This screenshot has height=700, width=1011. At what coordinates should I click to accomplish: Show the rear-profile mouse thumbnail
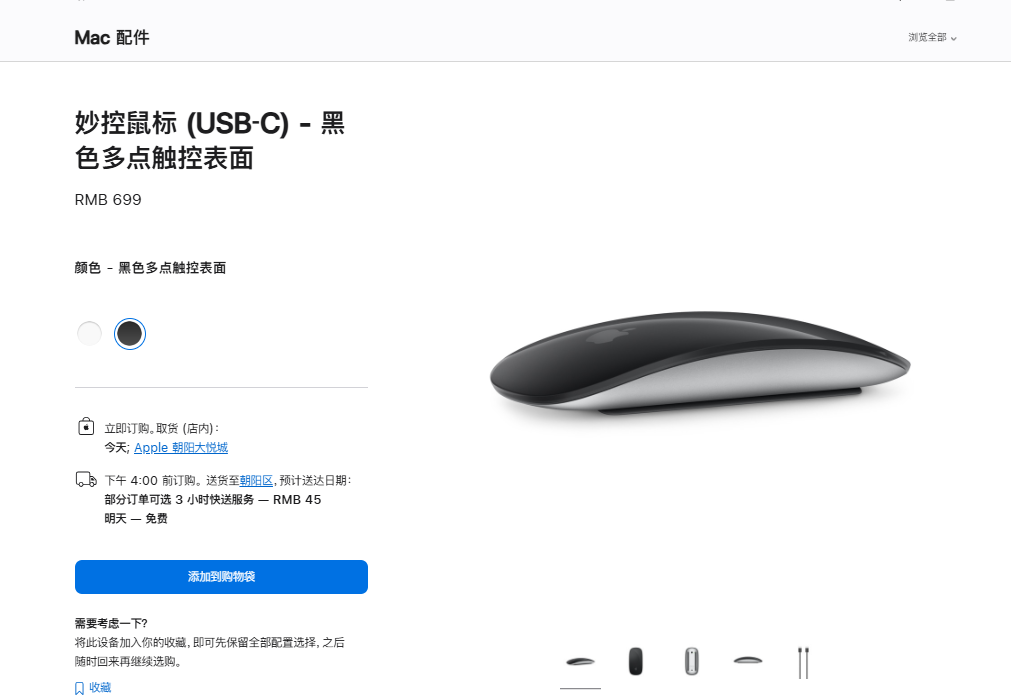point(748,661)
